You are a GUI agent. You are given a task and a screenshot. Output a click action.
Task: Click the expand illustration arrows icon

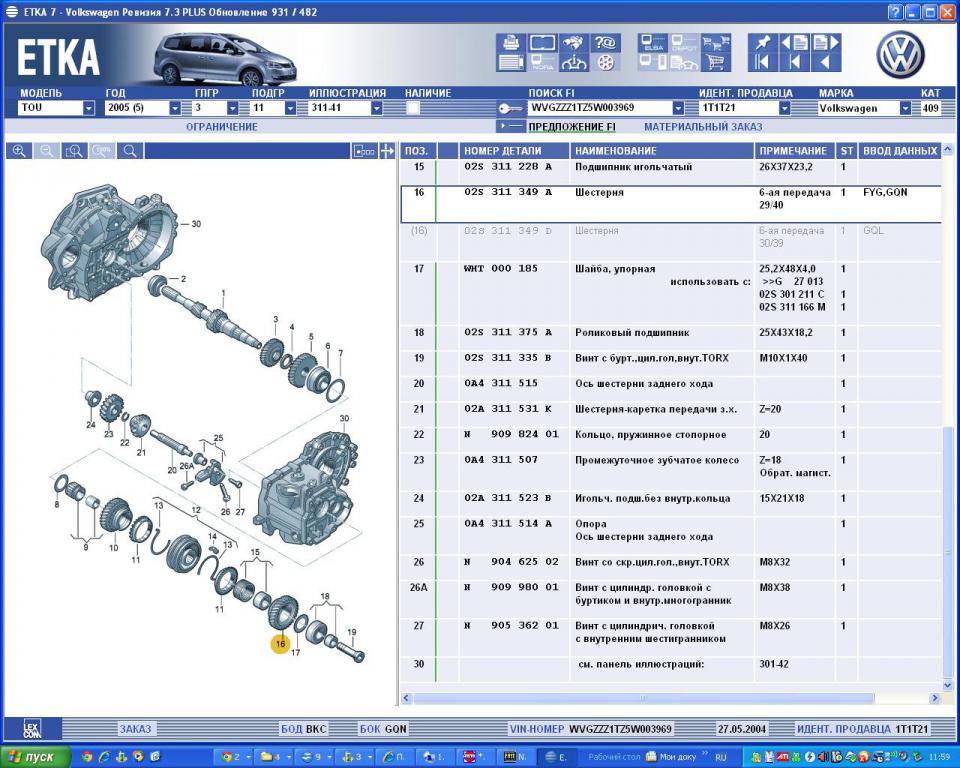pyautogui.click(x=387, y=151)
